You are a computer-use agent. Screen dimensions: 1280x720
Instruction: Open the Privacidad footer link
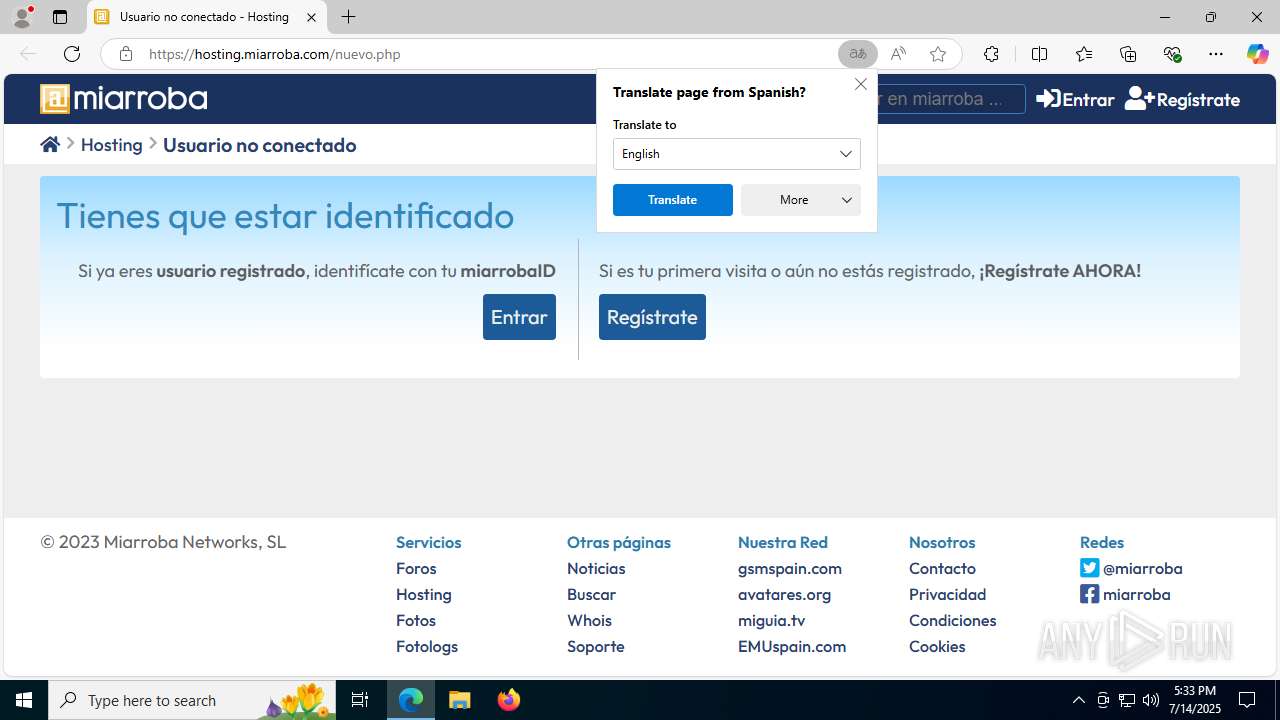tap(948, 594)
